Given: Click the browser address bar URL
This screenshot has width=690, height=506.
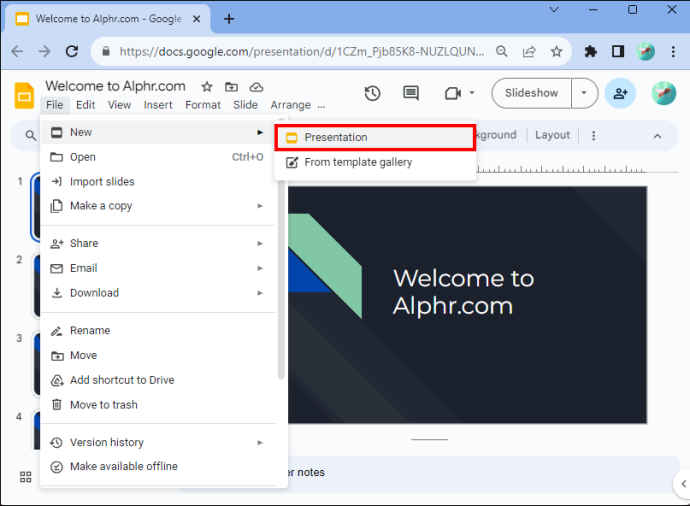Looking at the screenshot, I should pos(302,51).
